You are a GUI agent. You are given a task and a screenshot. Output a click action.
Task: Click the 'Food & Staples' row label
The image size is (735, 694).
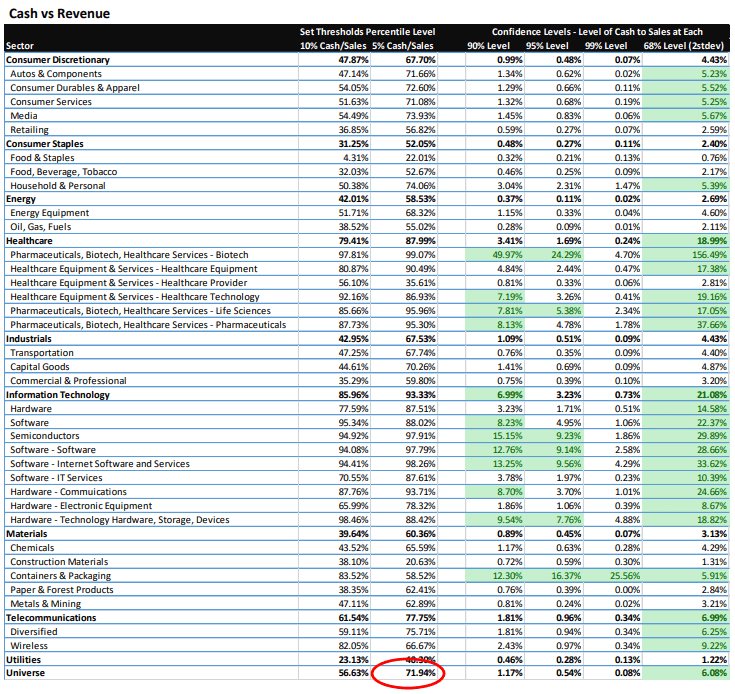(42, 158)
